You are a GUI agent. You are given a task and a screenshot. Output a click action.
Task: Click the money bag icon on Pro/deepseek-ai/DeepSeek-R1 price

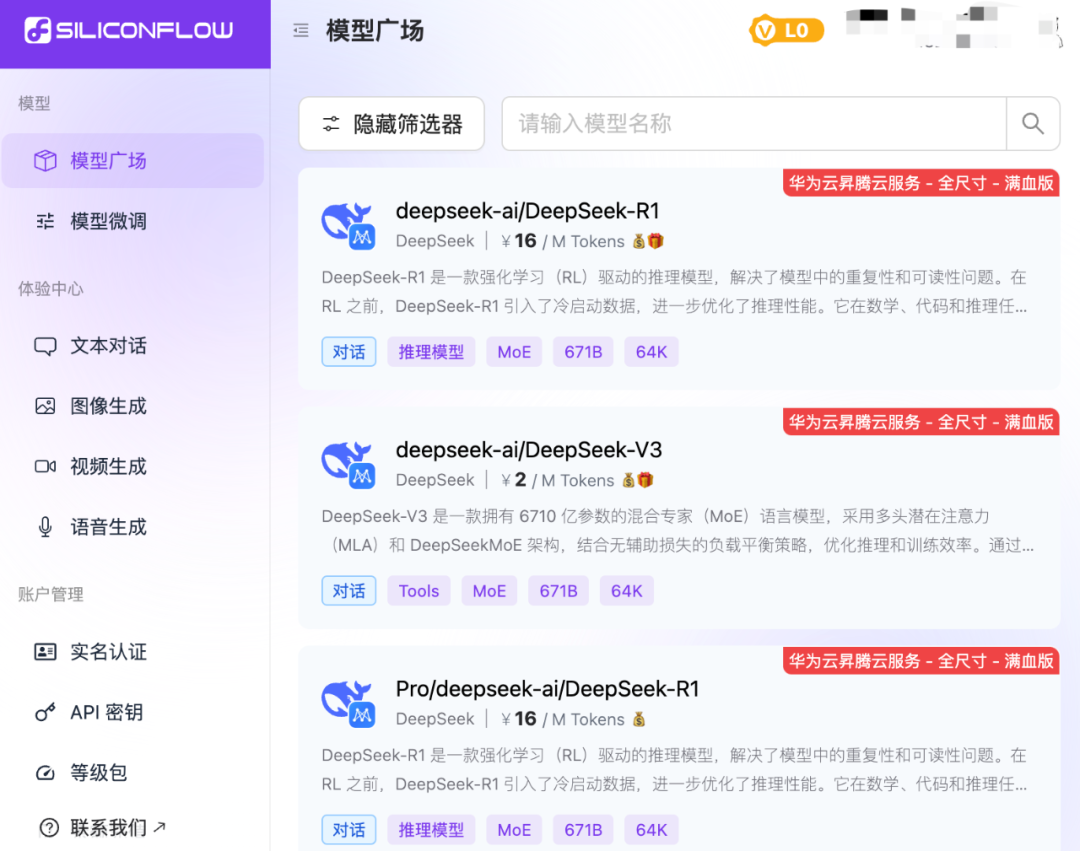pyautogui.click(x=639, y=719)
